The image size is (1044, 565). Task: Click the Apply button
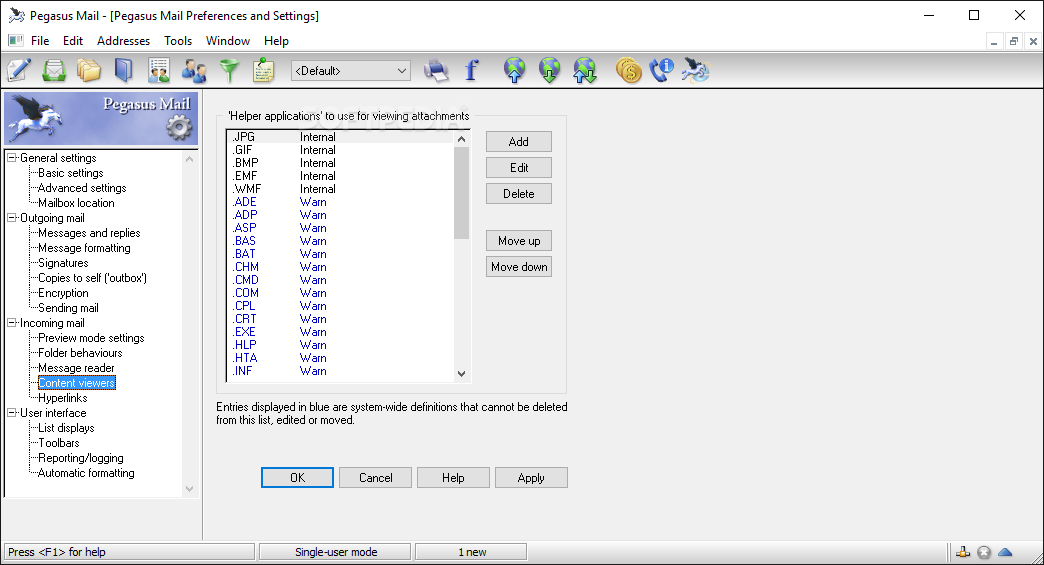(531, 478)
